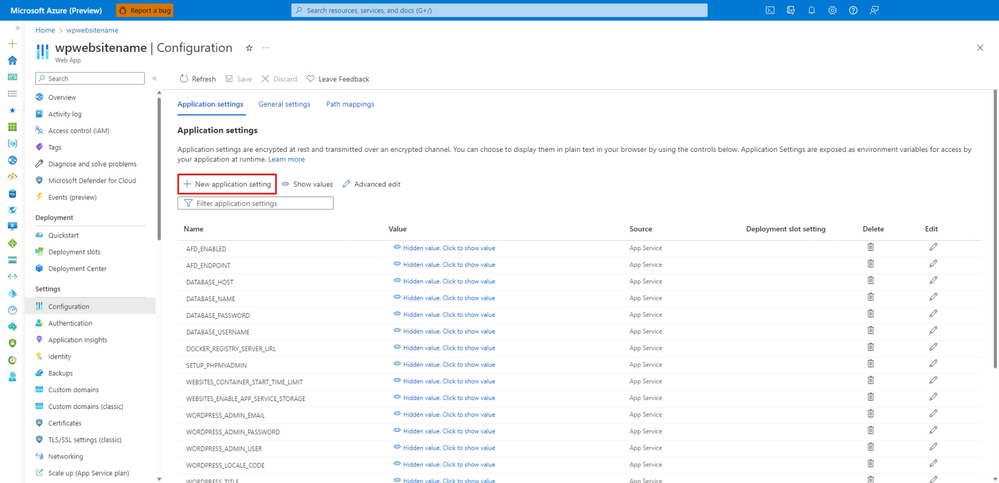The width and height of the screenshot is (999, 483).
Task: Favorite wpwebsitename with the star icon
Action: [249, 48]
